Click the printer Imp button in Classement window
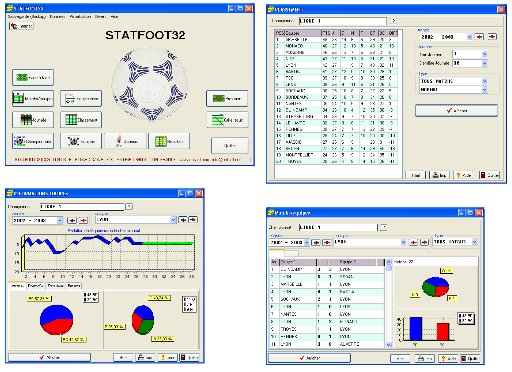The image size is (512, 372). (439, 175)
